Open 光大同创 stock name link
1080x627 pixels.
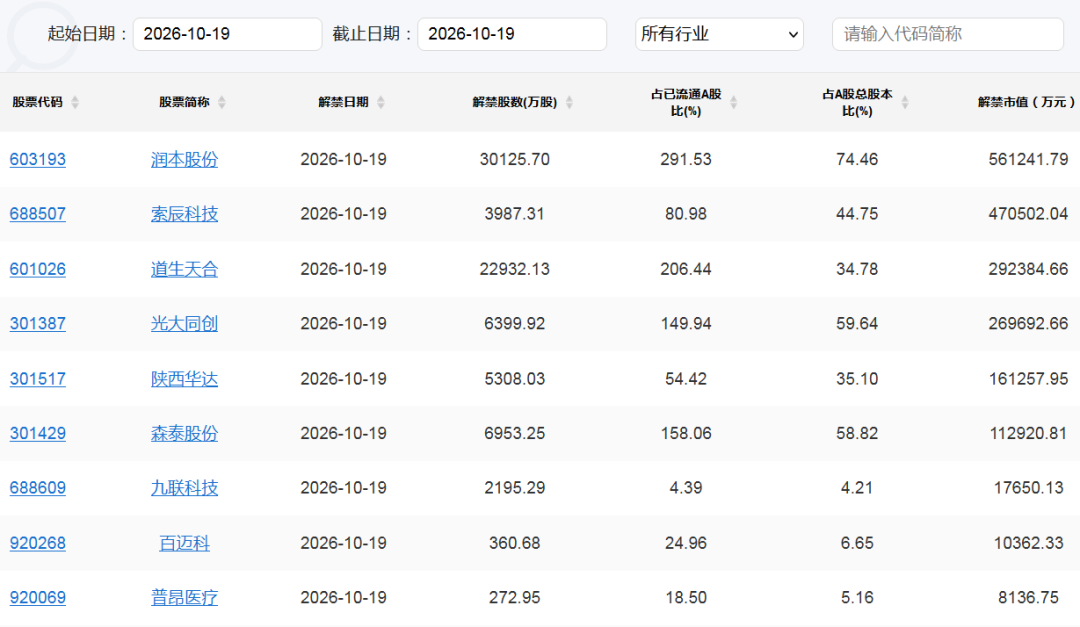click(x=185, y=323)
